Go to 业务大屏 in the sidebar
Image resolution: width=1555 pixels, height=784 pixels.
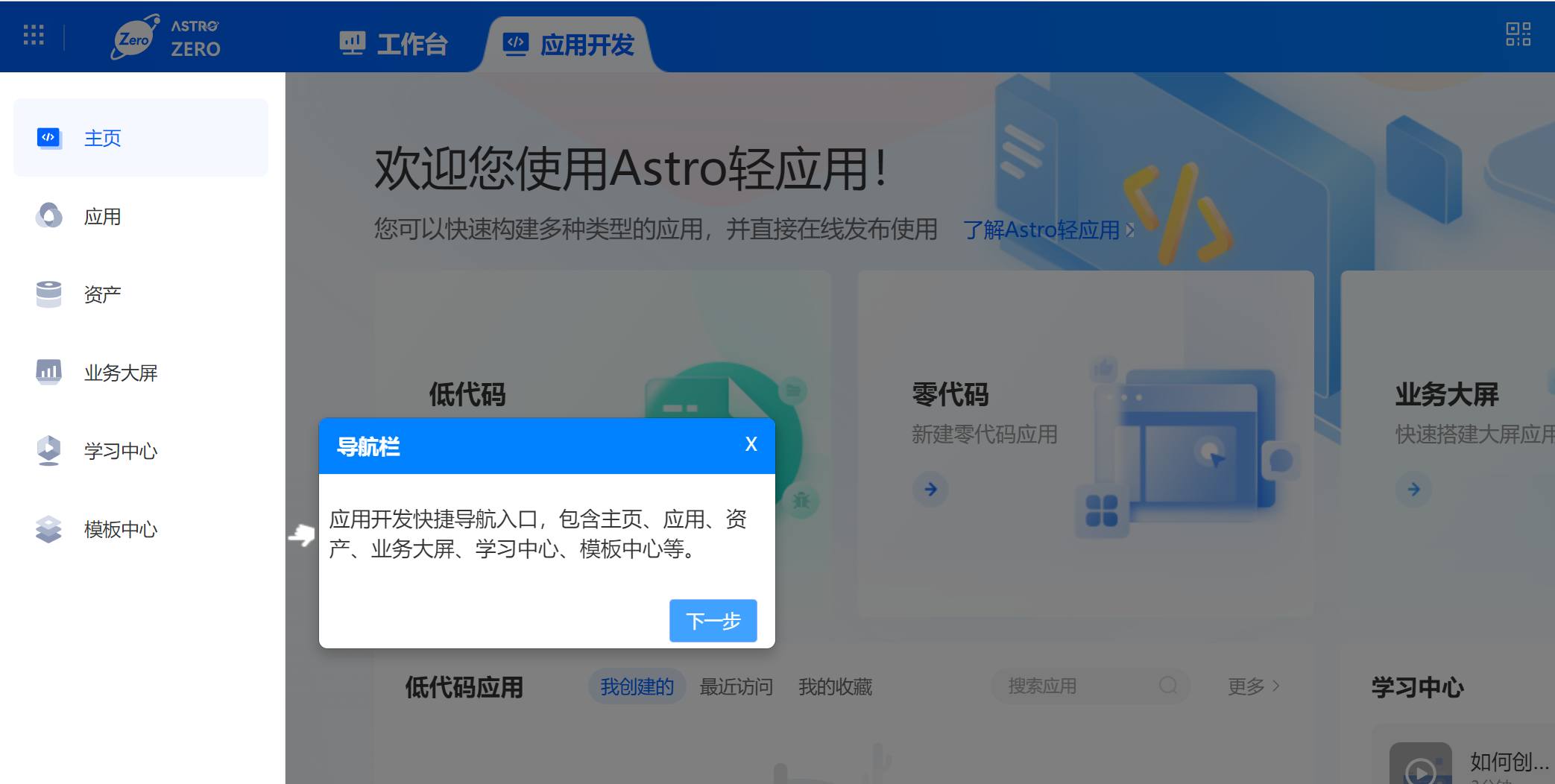(141, 373)
